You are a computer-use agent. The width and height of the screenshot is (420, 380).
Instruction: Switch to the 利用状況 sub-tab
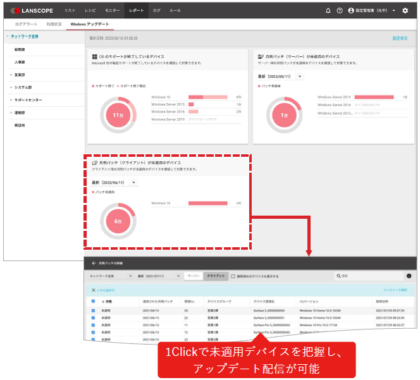(54, 24)
